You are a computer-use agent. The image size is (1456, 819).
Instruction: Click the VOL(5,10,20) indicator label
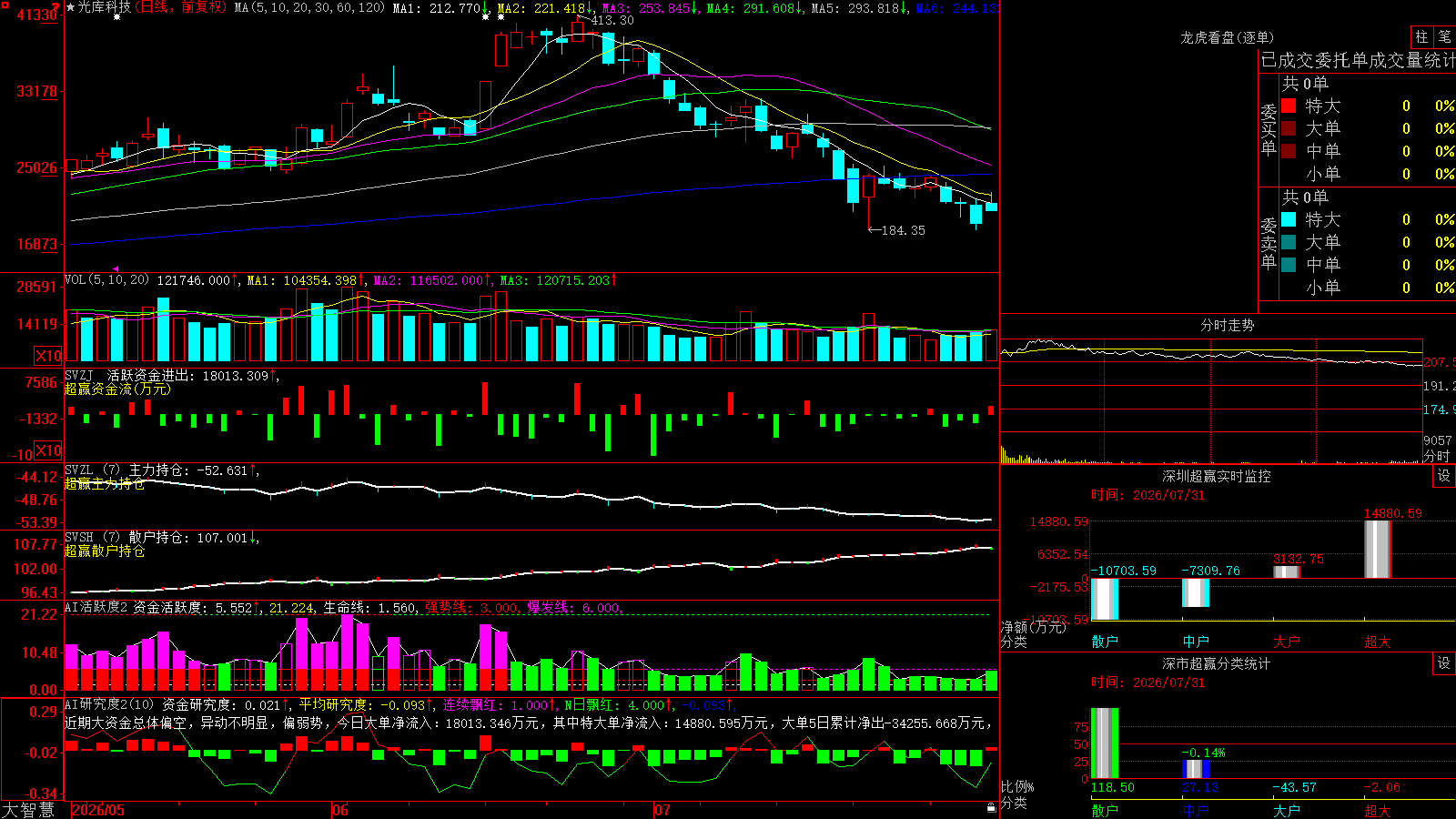pos(107,280)
